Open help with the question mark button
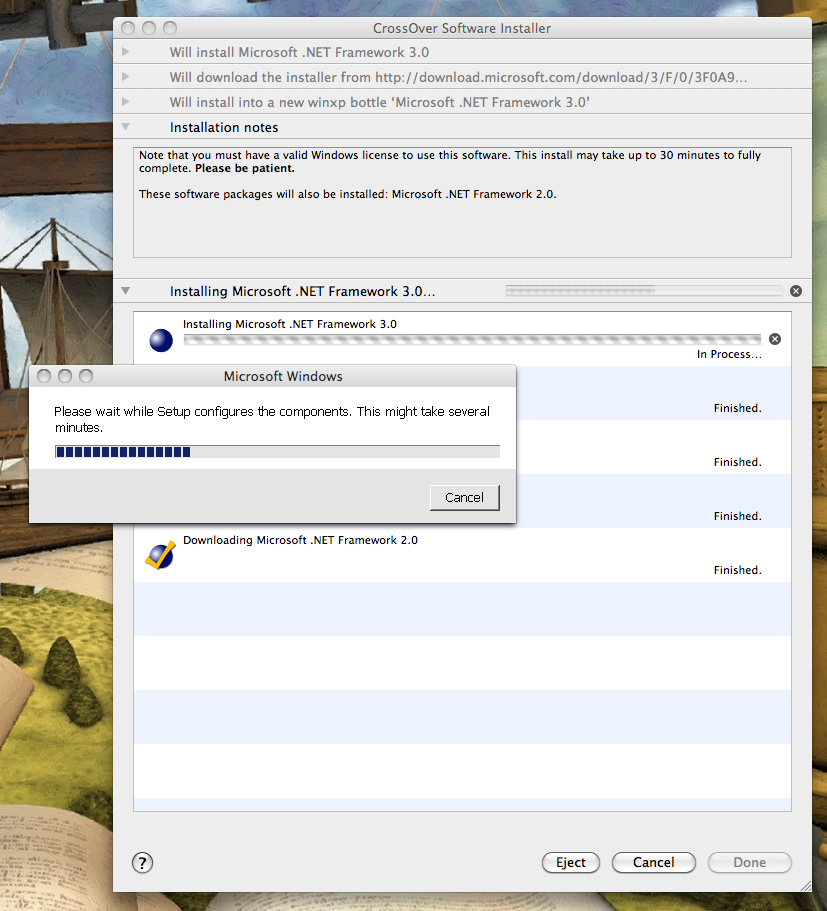Image resolution: width=827 pixels, height=911 pixels. pyautogui.click(x=142, y=862)
